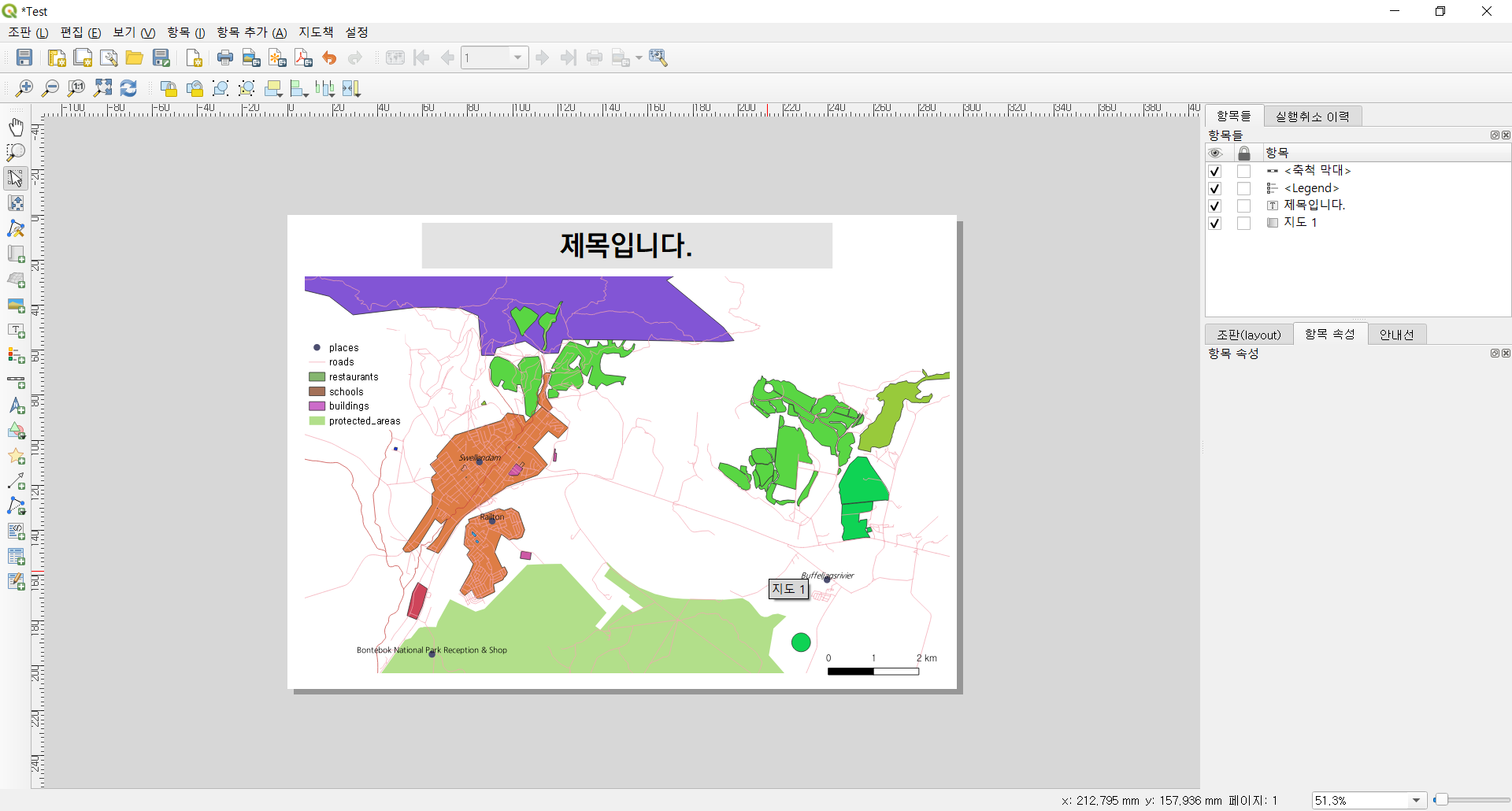Export layout as SVG
1512x811 pixels.
(x=277, y=57)
